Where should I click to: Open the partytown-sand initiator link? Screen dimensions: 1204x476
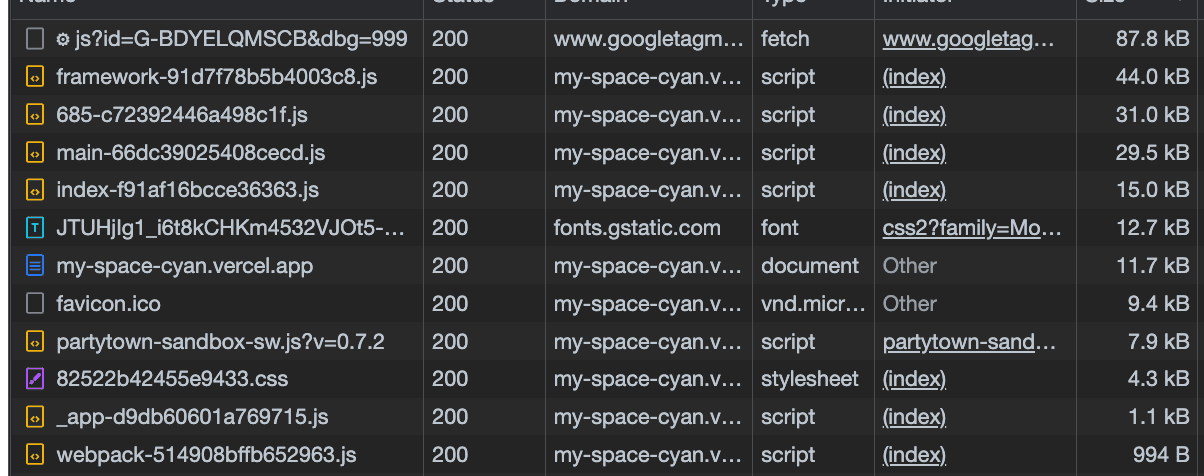(x=968, y=342)
